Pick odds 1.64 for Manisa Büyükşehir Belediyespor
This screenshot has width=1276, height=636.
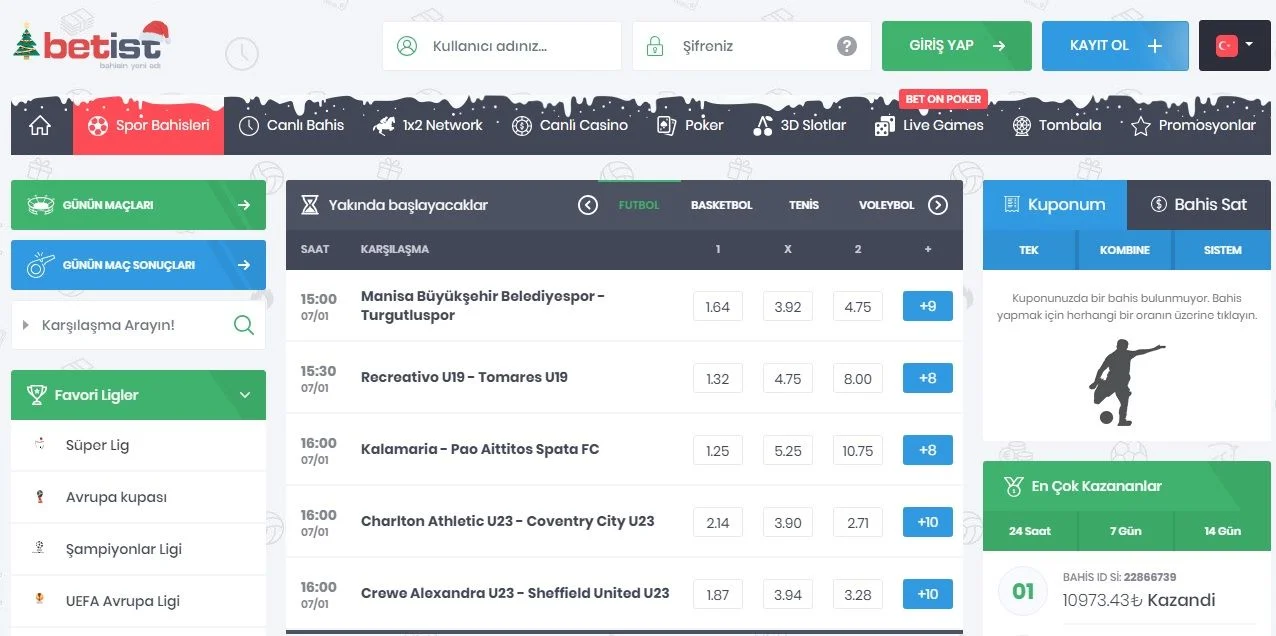(718, 307)
